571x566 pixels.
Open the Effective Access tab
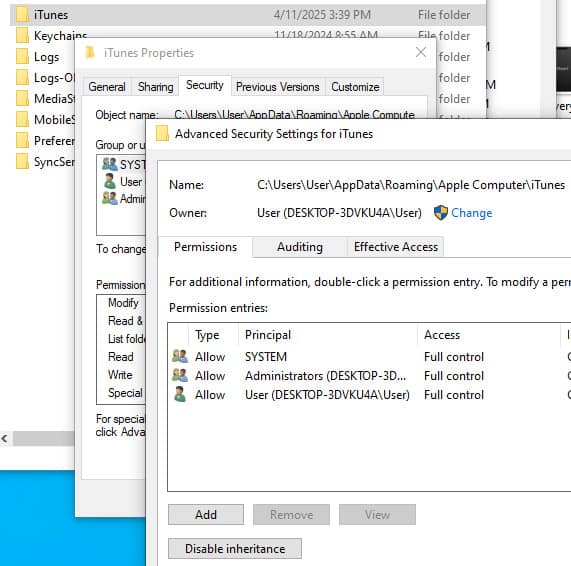click(396, 247)
